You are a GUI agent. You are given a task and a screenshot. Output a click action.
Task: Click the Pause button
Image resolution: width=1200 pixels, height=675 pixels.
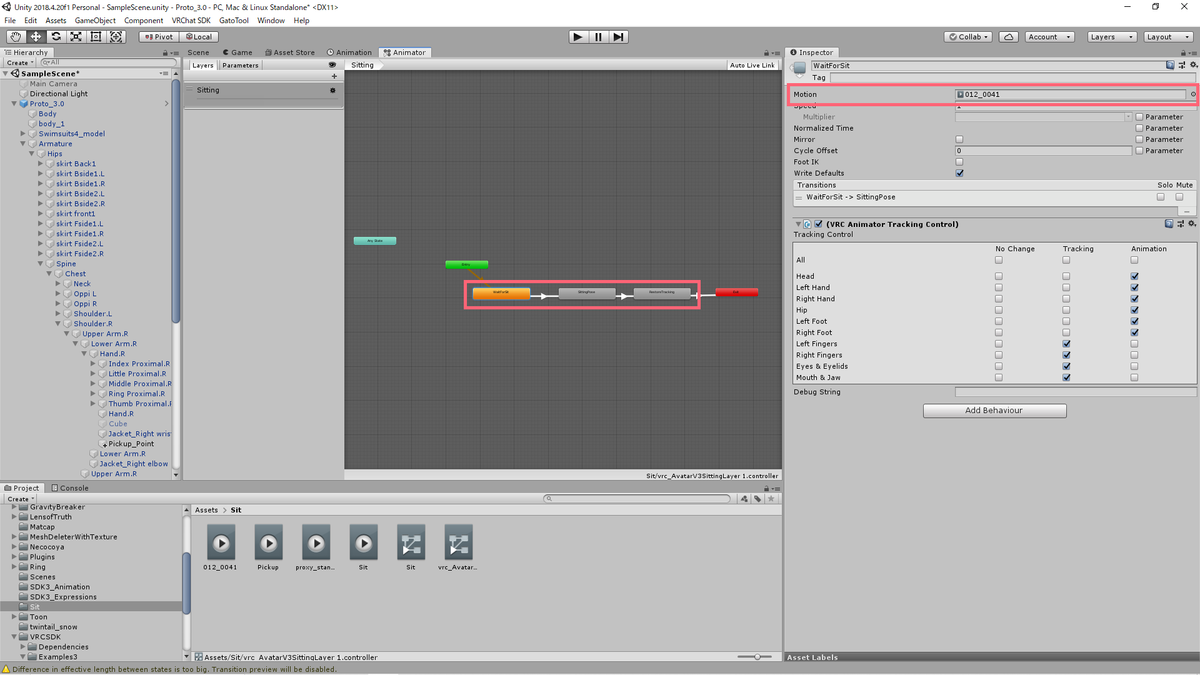pos(598,37)
